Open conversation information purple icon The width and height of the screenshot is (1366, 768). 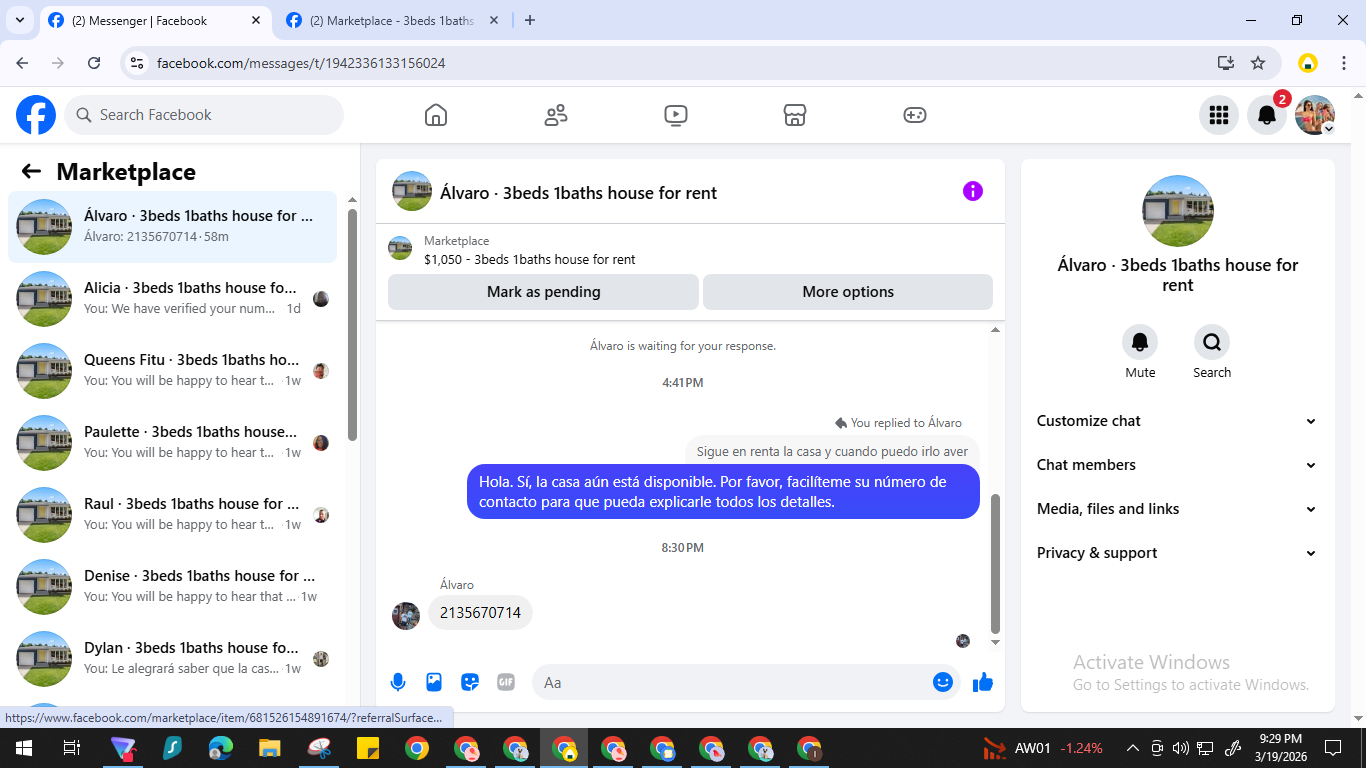point(973,191)
